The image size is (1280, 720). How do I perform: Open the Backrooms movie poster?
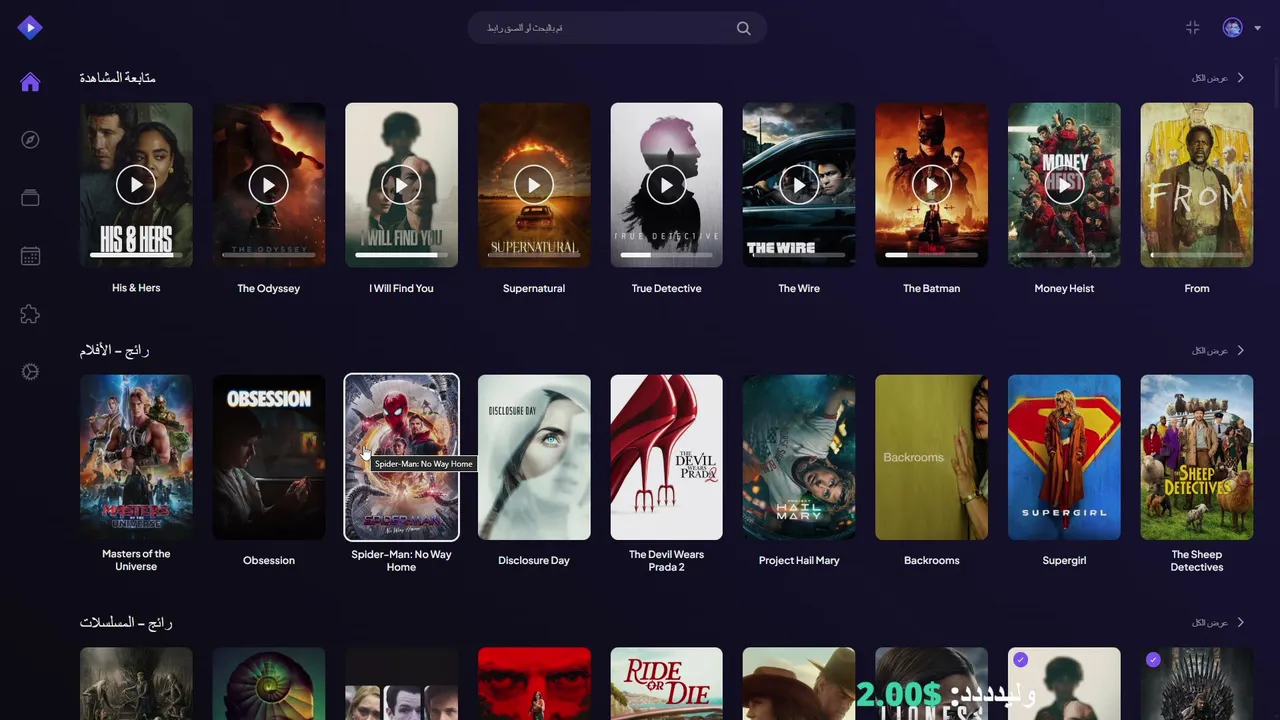(x=931, y=457)
